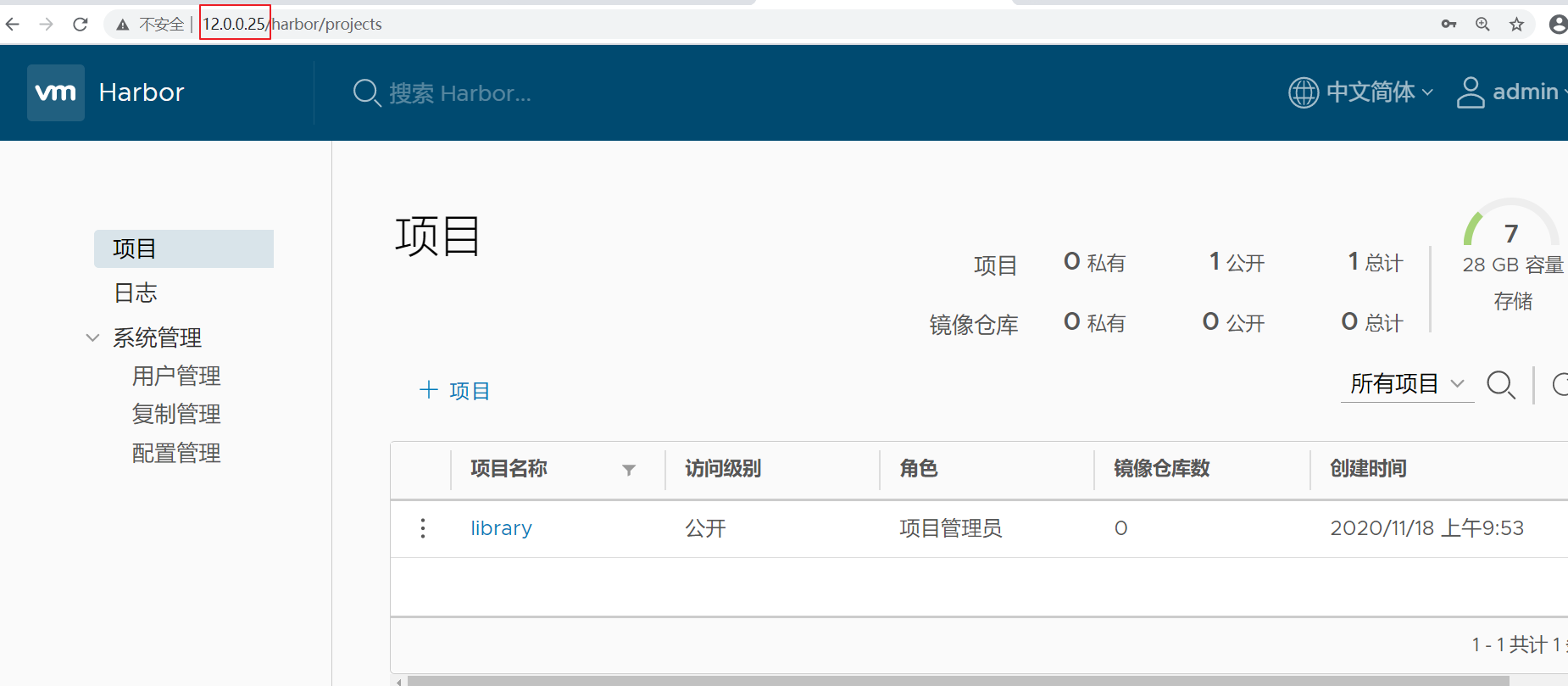The image size is (1568, 686).
Task: Click the 系统管理 sidebar group
Action: (158, 337)
